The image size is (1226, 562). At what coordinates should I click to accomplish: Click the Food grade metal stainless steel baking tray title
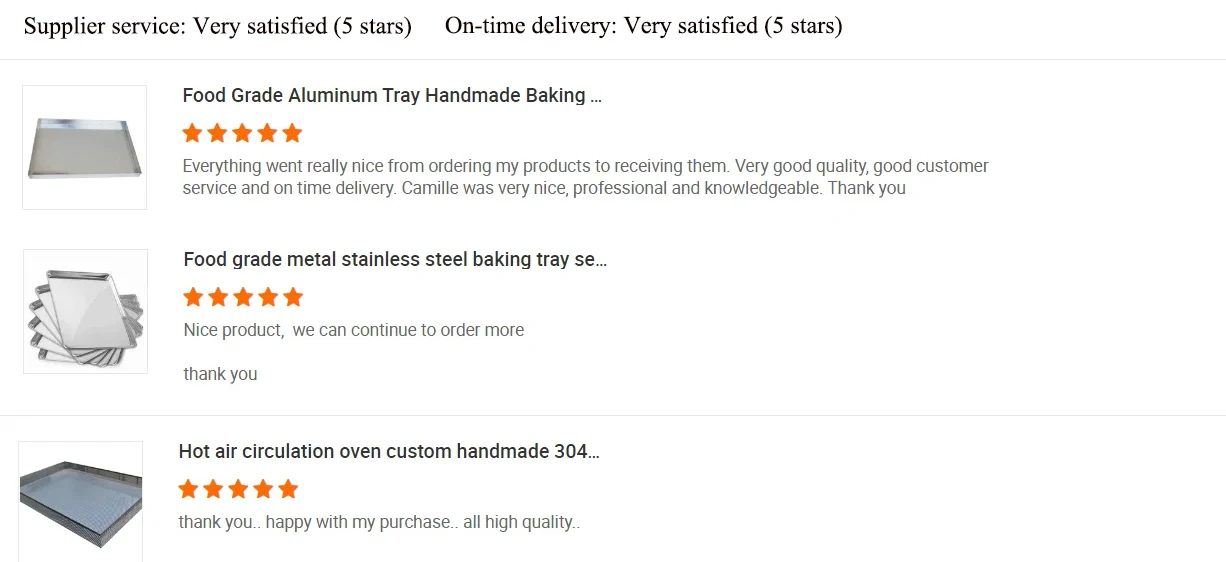click(x=395, y=260)
